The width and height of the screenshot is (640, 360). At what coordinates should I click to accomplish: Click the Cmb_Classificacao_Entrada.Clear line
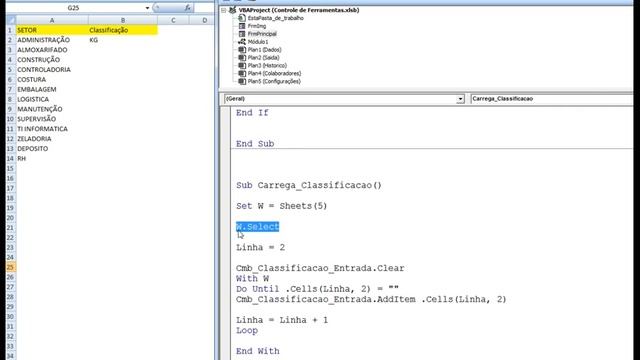pos(320,268)
